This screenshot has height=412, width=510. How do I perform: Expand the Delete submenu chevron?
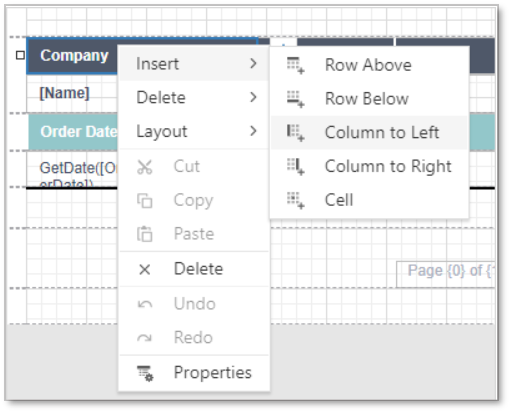click(x=253, y=97)
